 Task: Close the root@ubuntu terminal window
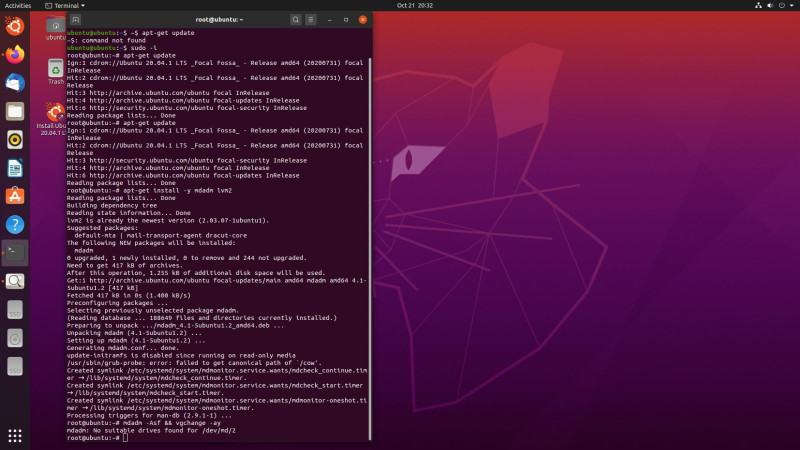coord(363,19)
